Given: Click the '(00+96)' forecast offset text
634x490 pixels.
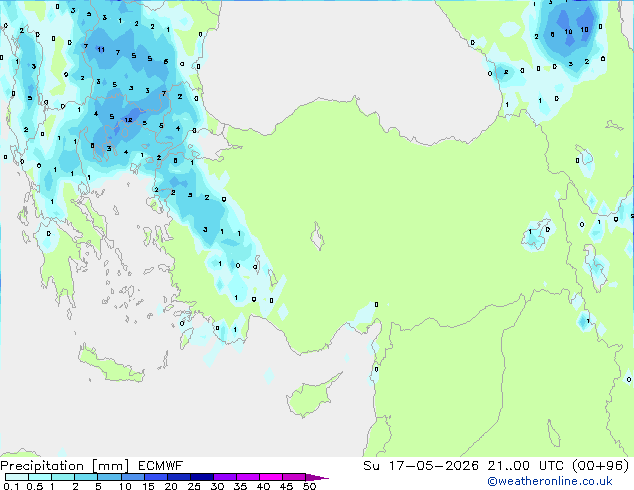Looking at the screenshot, I should [602, 466].
